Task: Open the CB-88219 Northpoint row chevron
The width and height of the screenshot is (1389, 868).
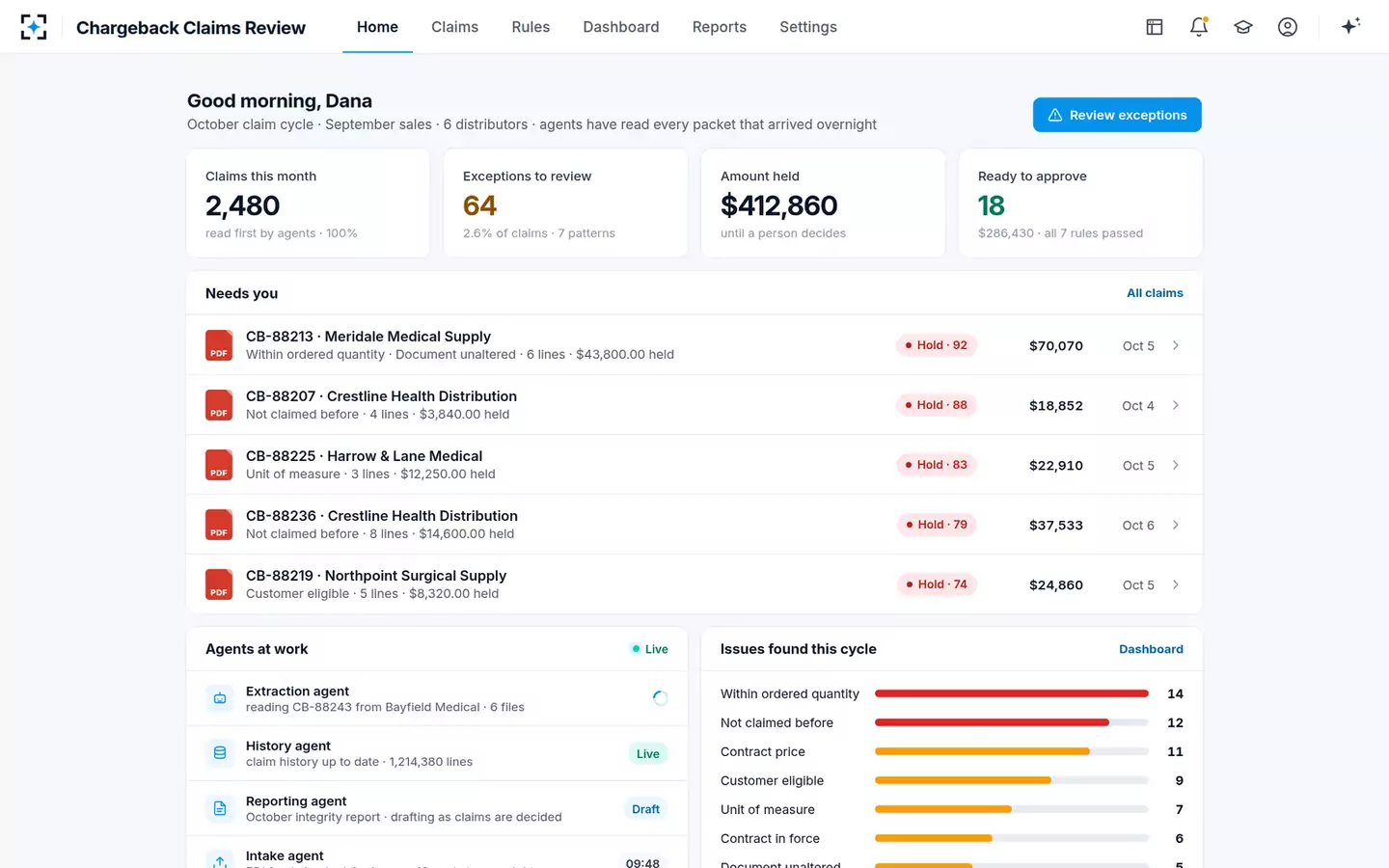Action: pos(1176,584)
